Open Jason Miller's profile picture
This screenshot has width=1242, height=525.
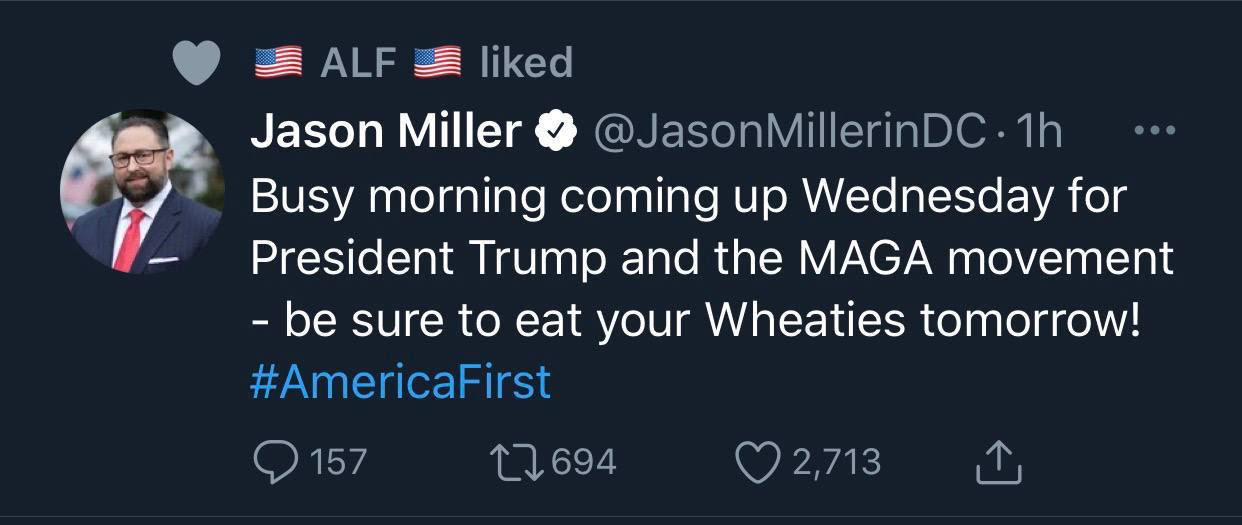[x=141, y=192]
